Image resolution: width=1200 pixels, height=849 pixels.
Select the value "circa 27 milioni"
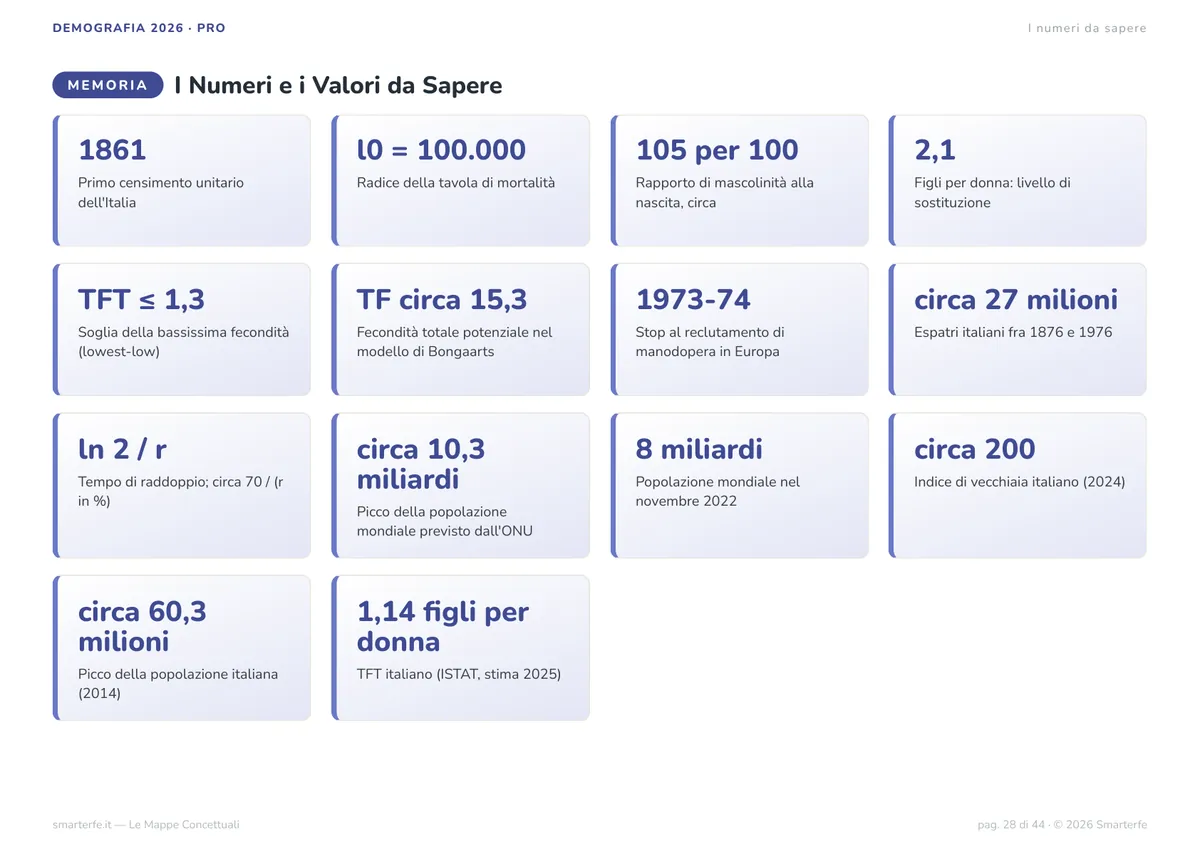[1016, 300]
